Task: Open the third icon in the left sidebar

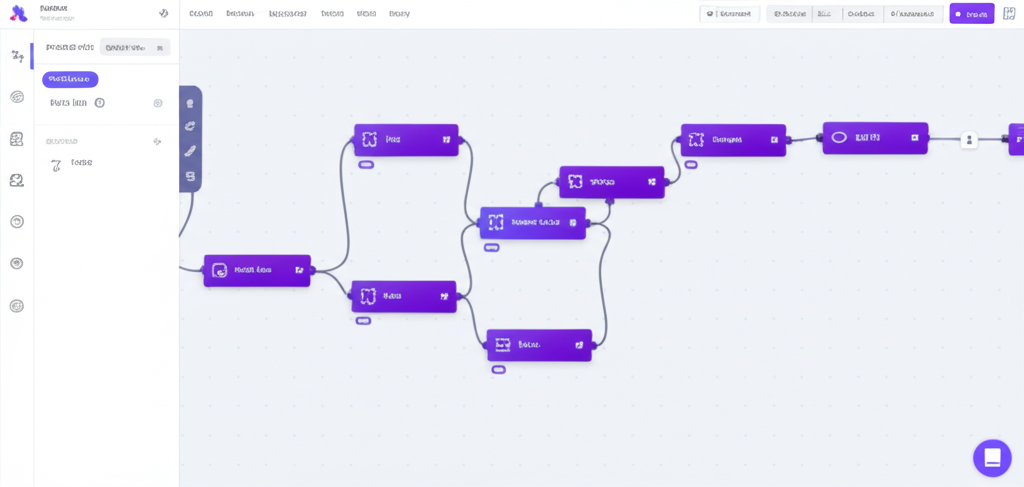Action: (x=17, y=139)
